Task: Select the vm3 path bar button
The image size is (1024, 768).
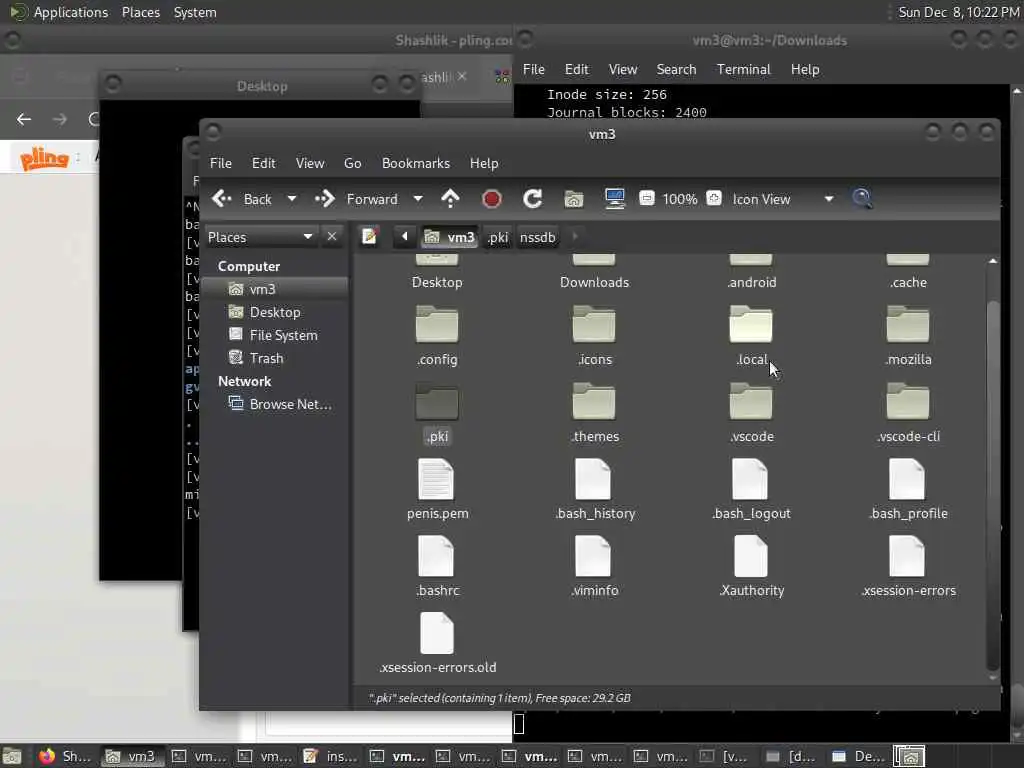Action: 449,237
